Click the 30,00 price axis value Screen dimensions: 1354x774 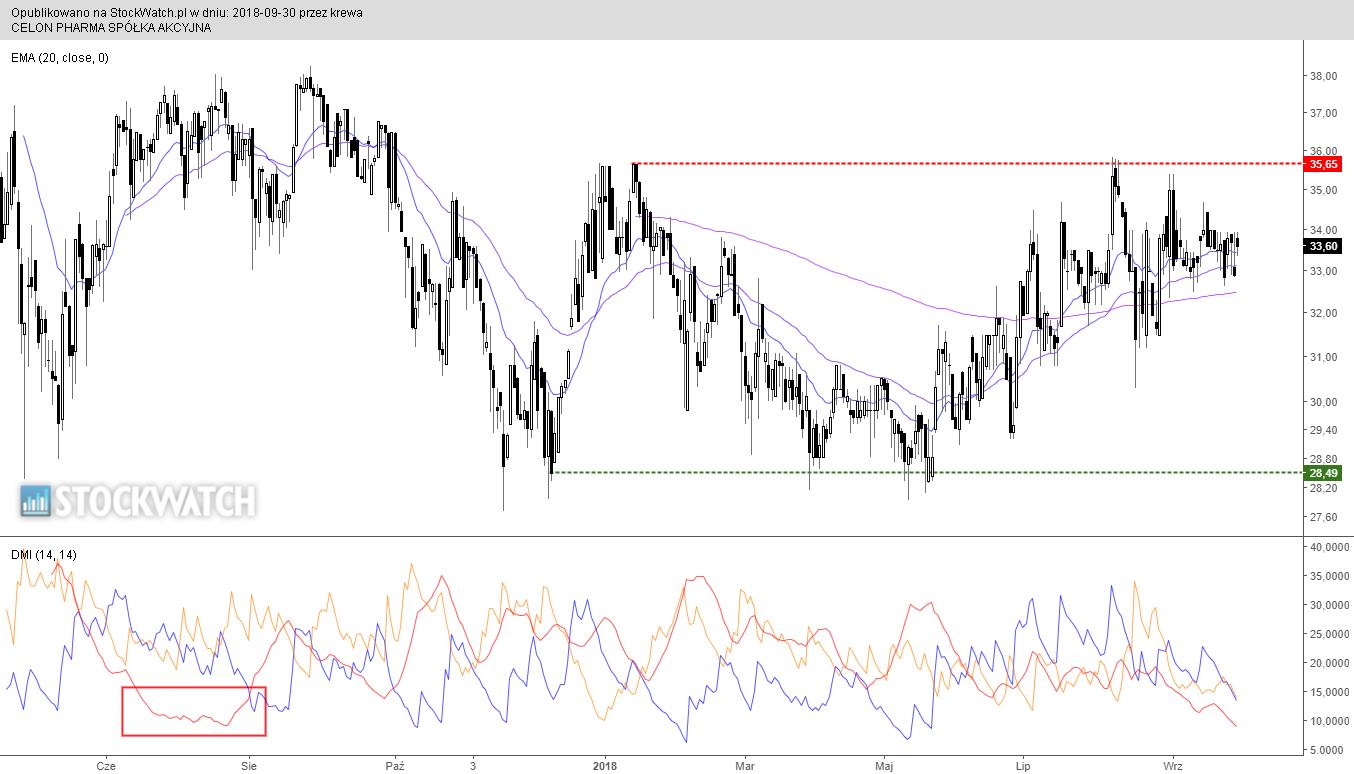[x=1323, y=402]
